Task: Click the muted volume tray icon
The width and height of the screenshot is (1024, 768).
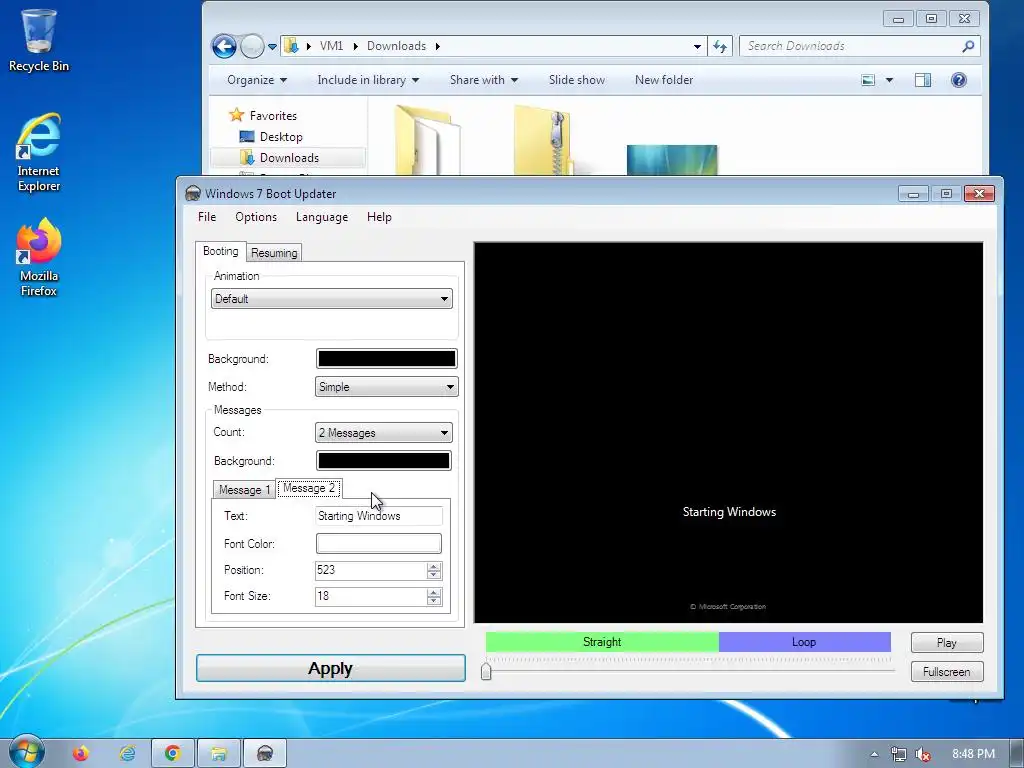Action: pyautogui.click(x=923, y=754)
